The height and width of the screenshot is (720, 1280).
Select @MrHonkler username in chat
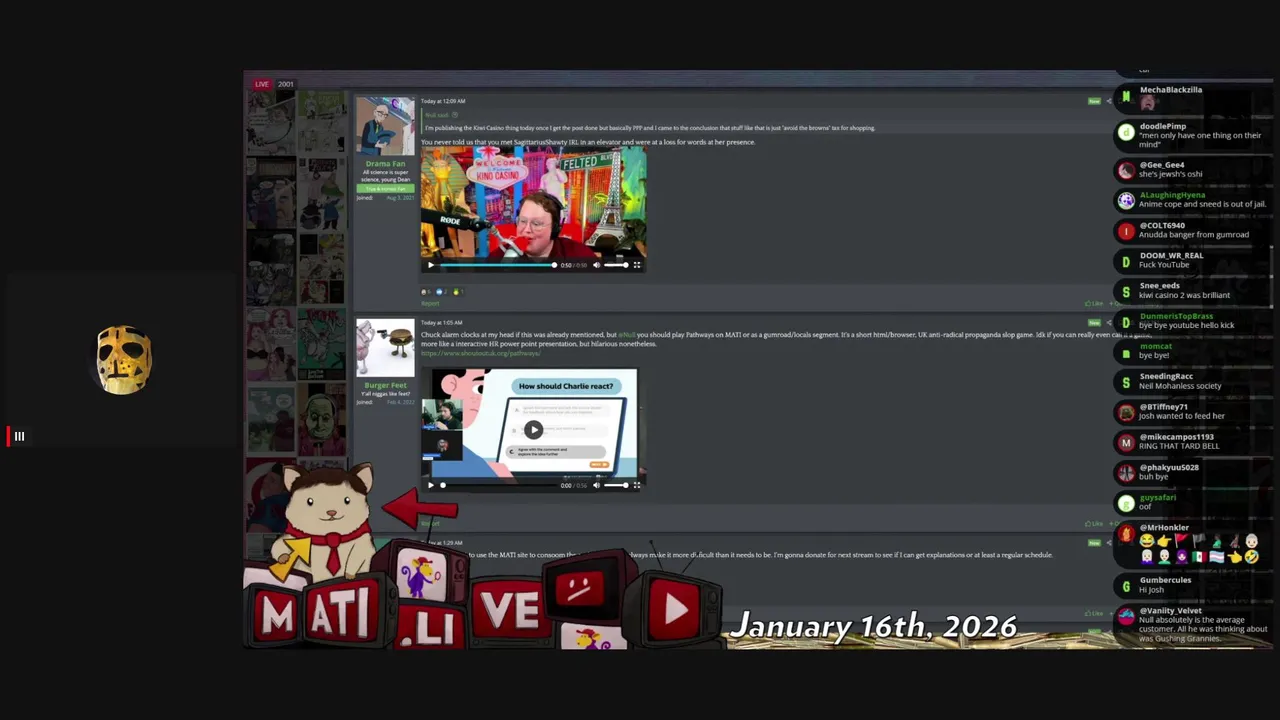tap(1164, 527)
